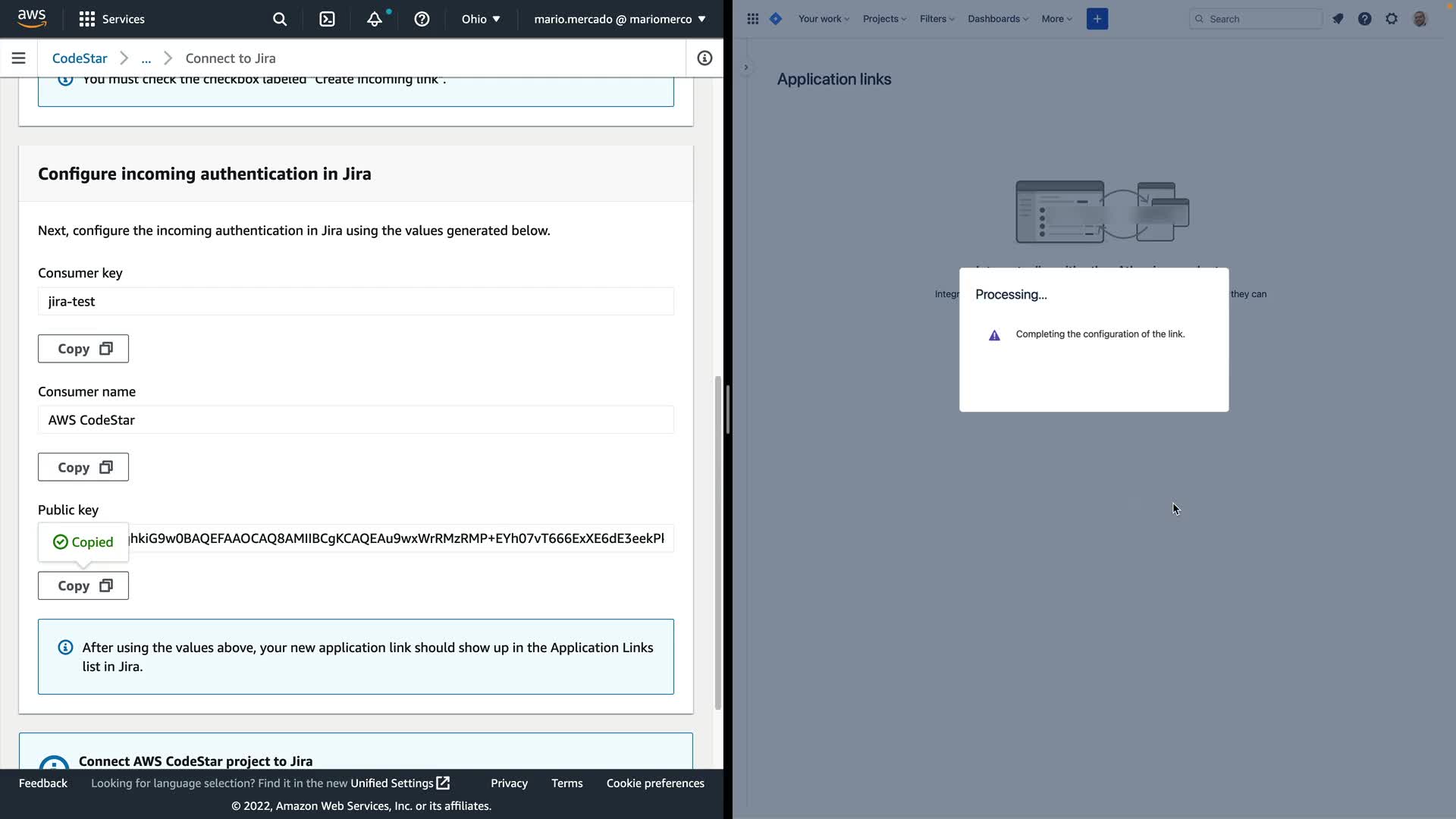Toggle the AWS side navigation hamburger
The height and width of the screenshot is (819, 1456).
[x=19, y=58]
